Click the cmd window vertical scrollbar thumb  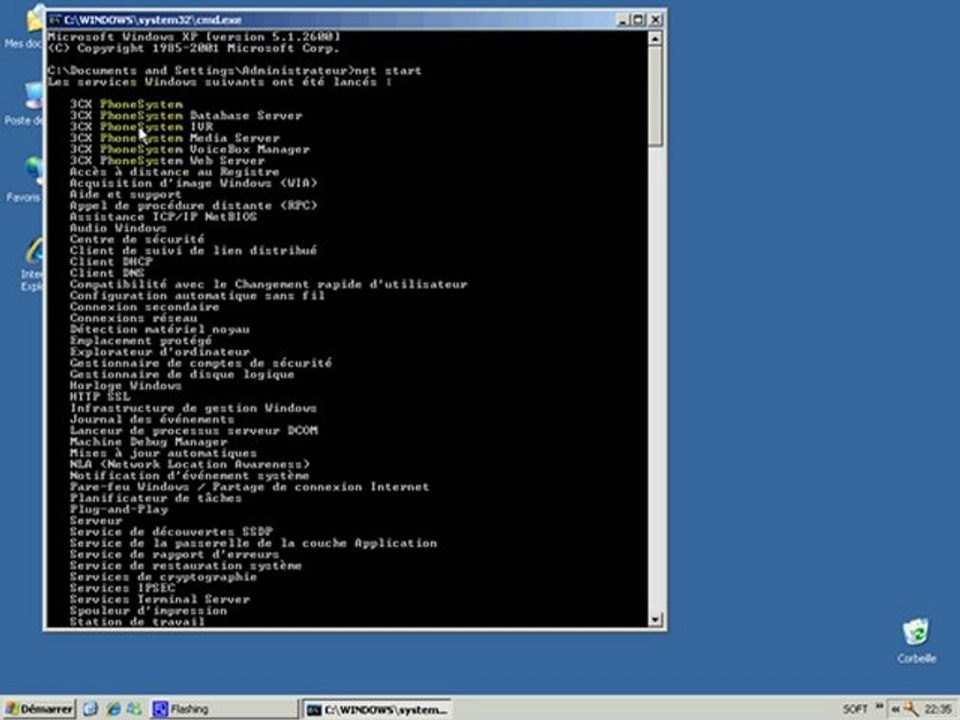tap(655, 97)
